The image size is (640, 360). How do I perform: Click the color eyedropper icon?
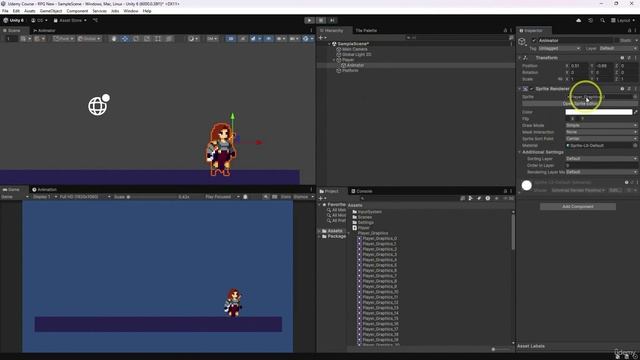coord(636,112)
